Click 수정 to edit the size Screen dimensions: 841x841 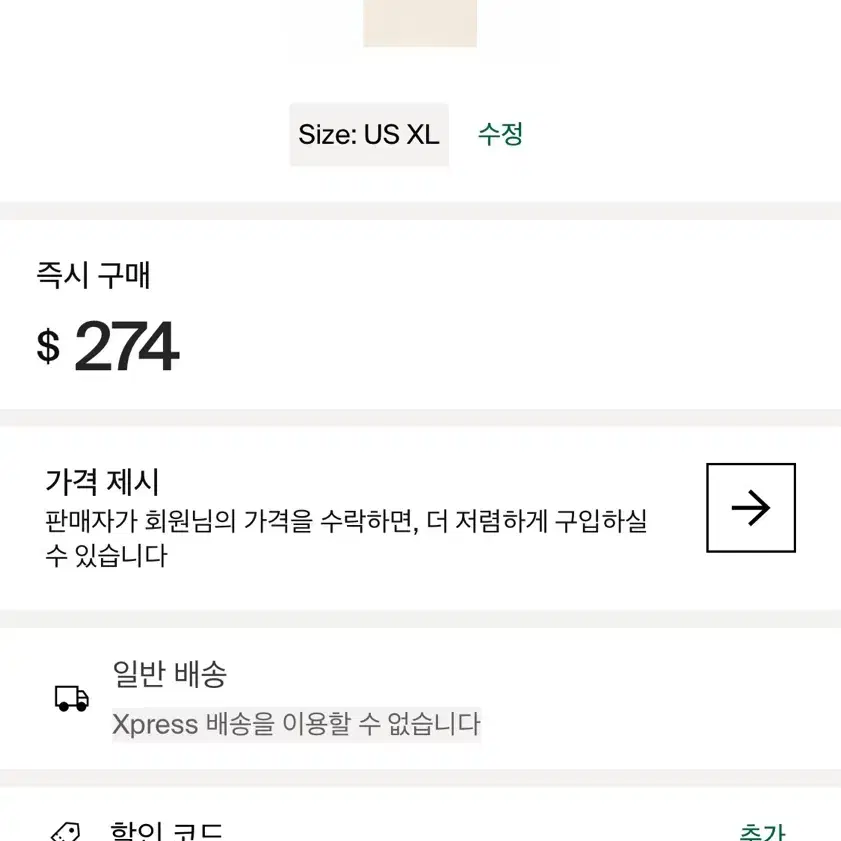click(500, 134)
